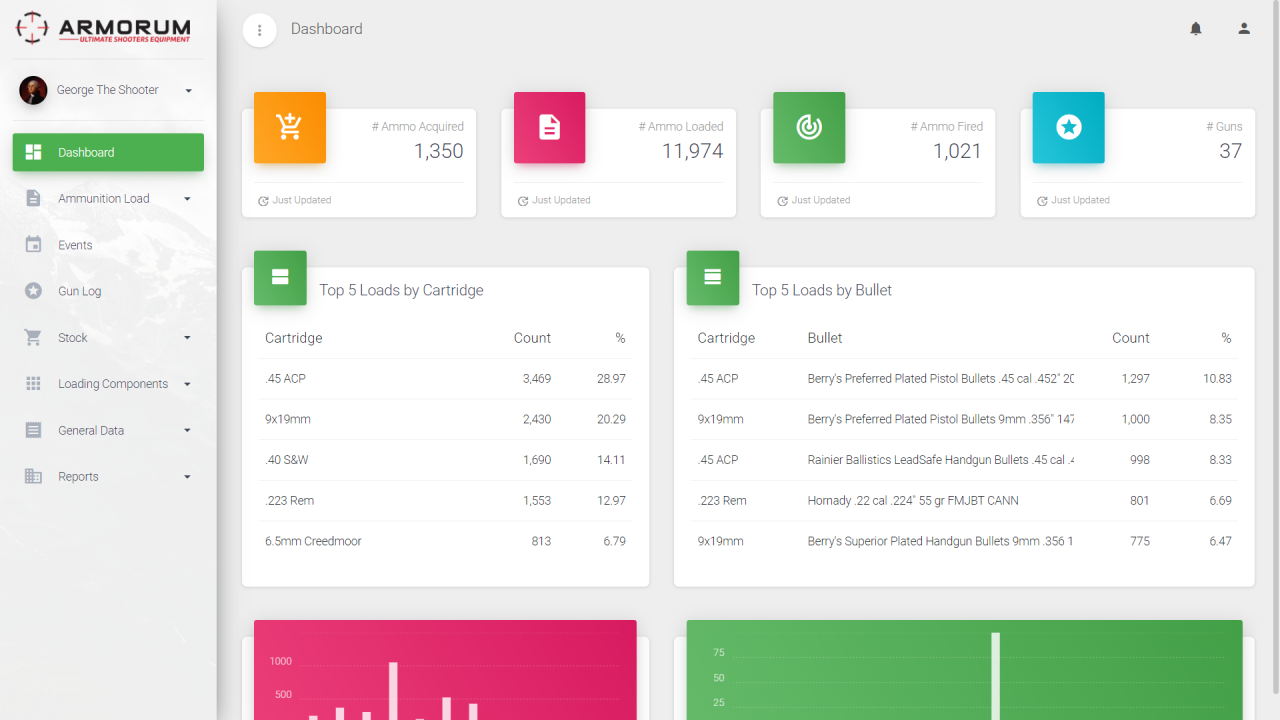The width and height of the screenshot is (1280, 720).
Task: Click the green Ammo Fired target icon
Action: (809, 127)
